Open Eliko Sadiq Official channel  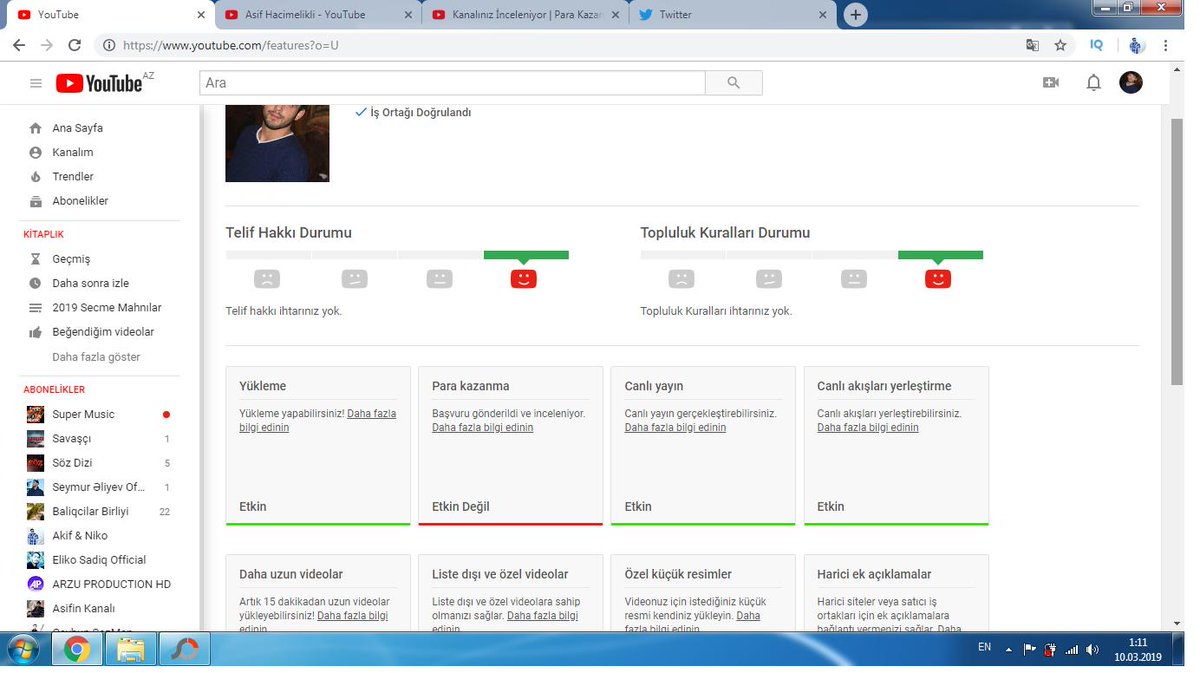pos(100,560)
